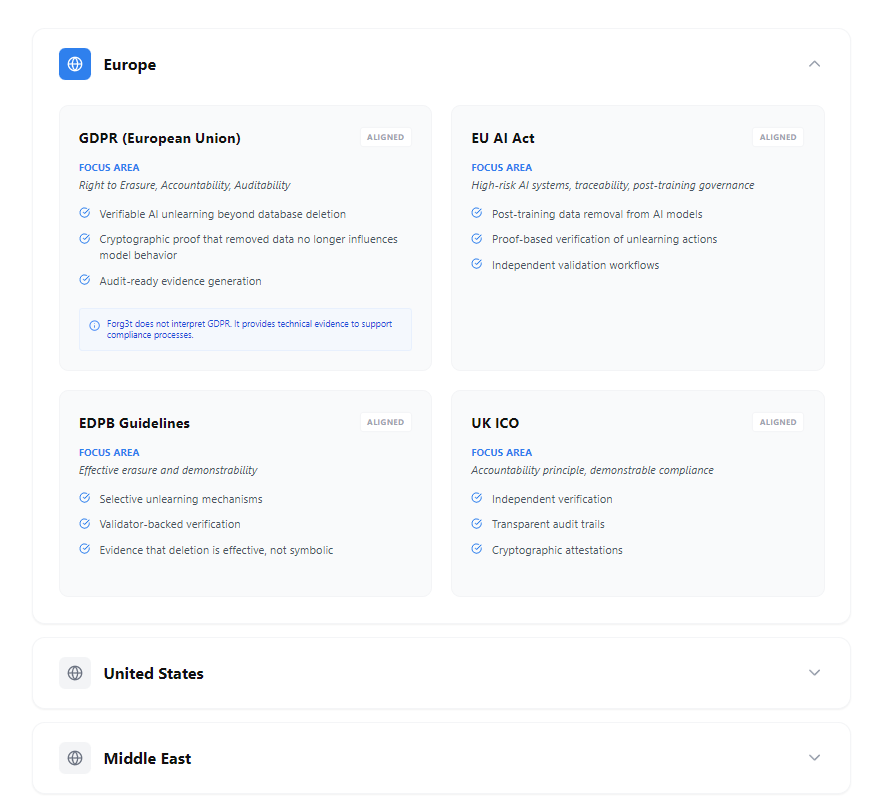885x801 pixels.
Task: Click the checkmark beside Selective unlearning mechanisms
Action: point(84,498)
